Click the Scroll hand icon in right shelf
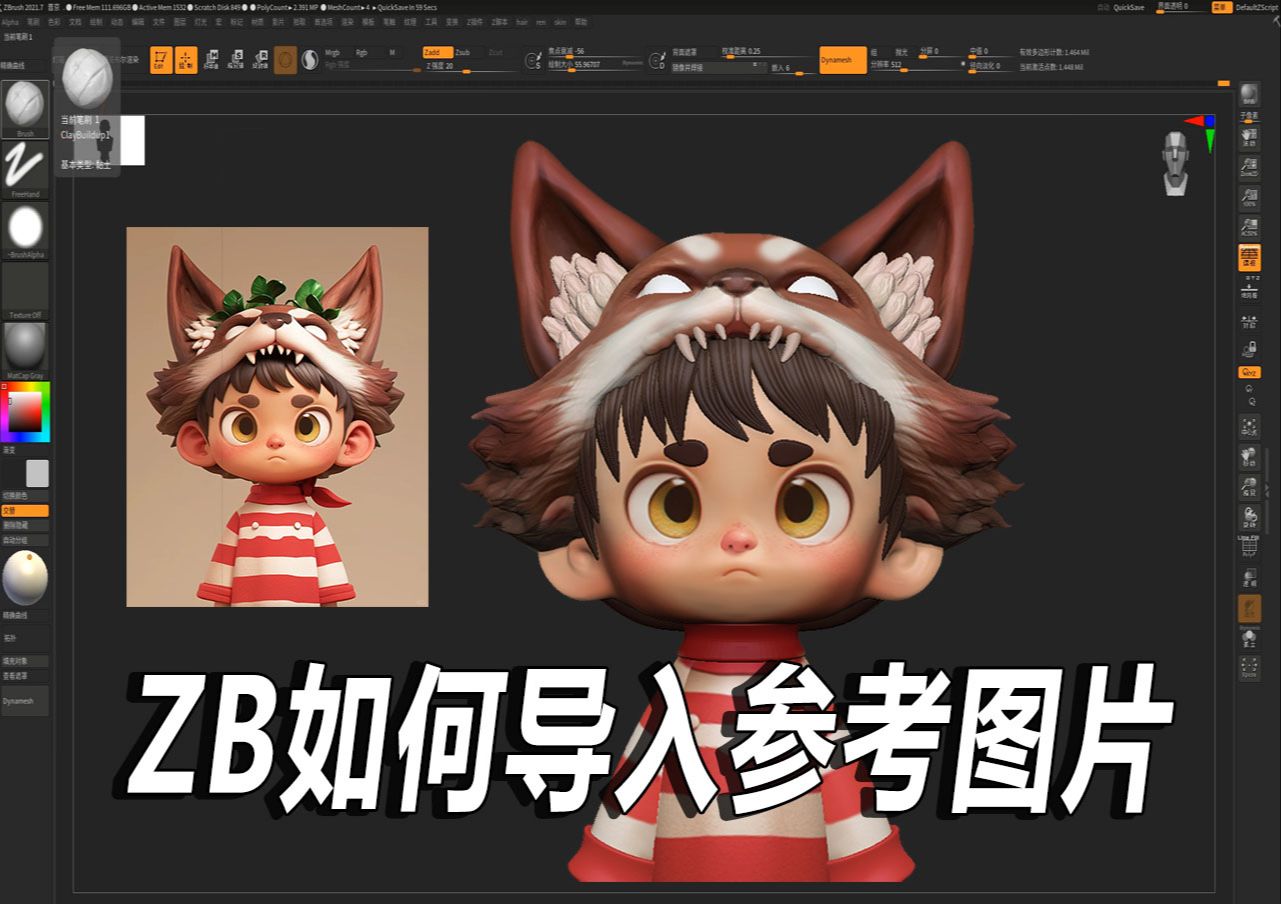The width and height of the screenshot is (1281, 904). coord(1249,136)
